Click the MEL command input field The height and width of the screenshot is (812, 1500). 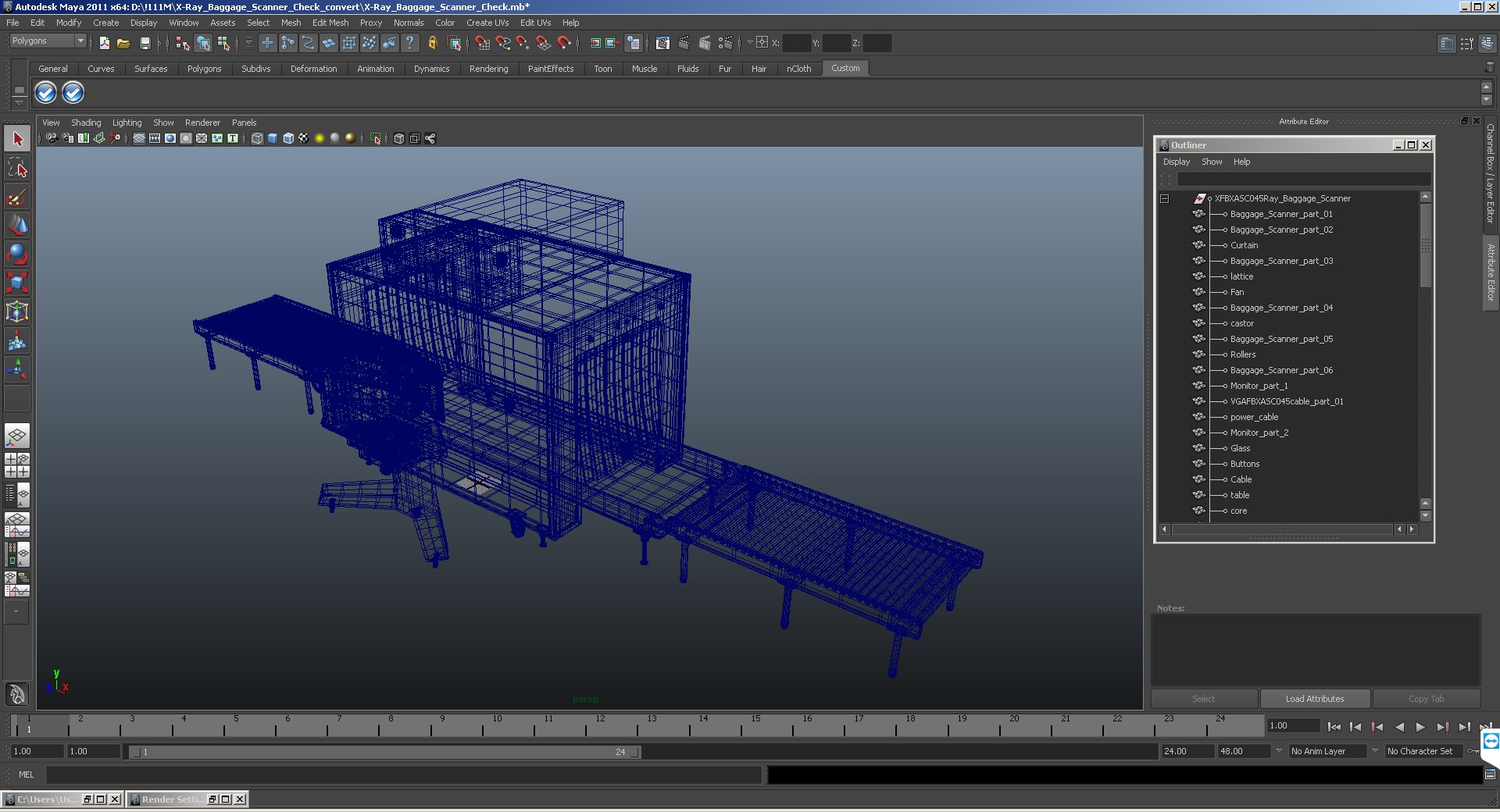point(404,775)
